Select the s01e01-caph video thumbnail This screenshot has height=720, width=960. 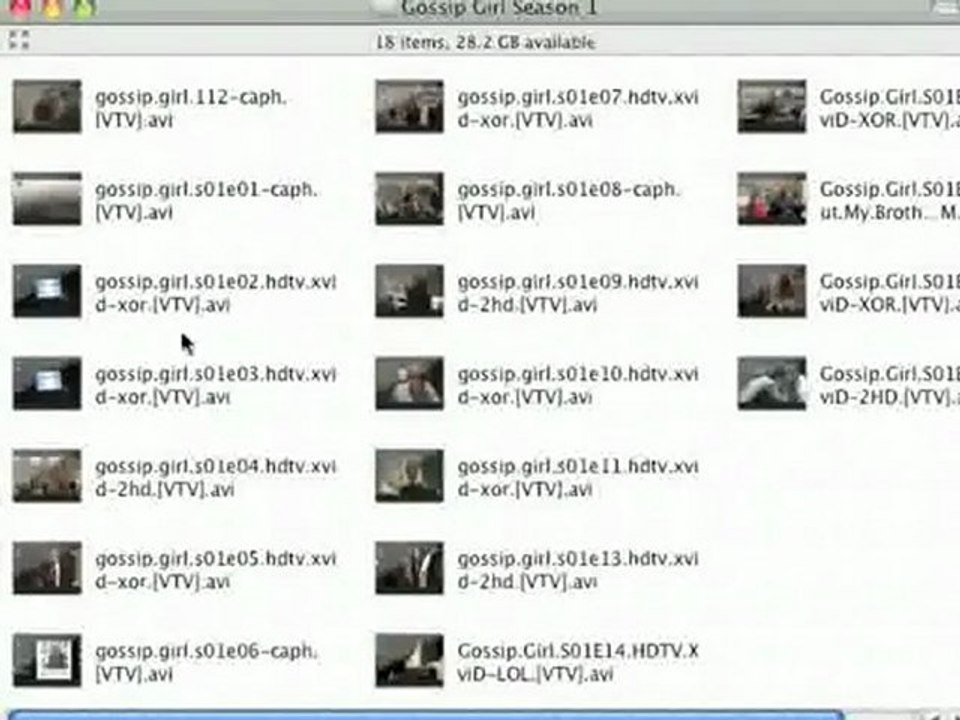(x=47, y=199)
